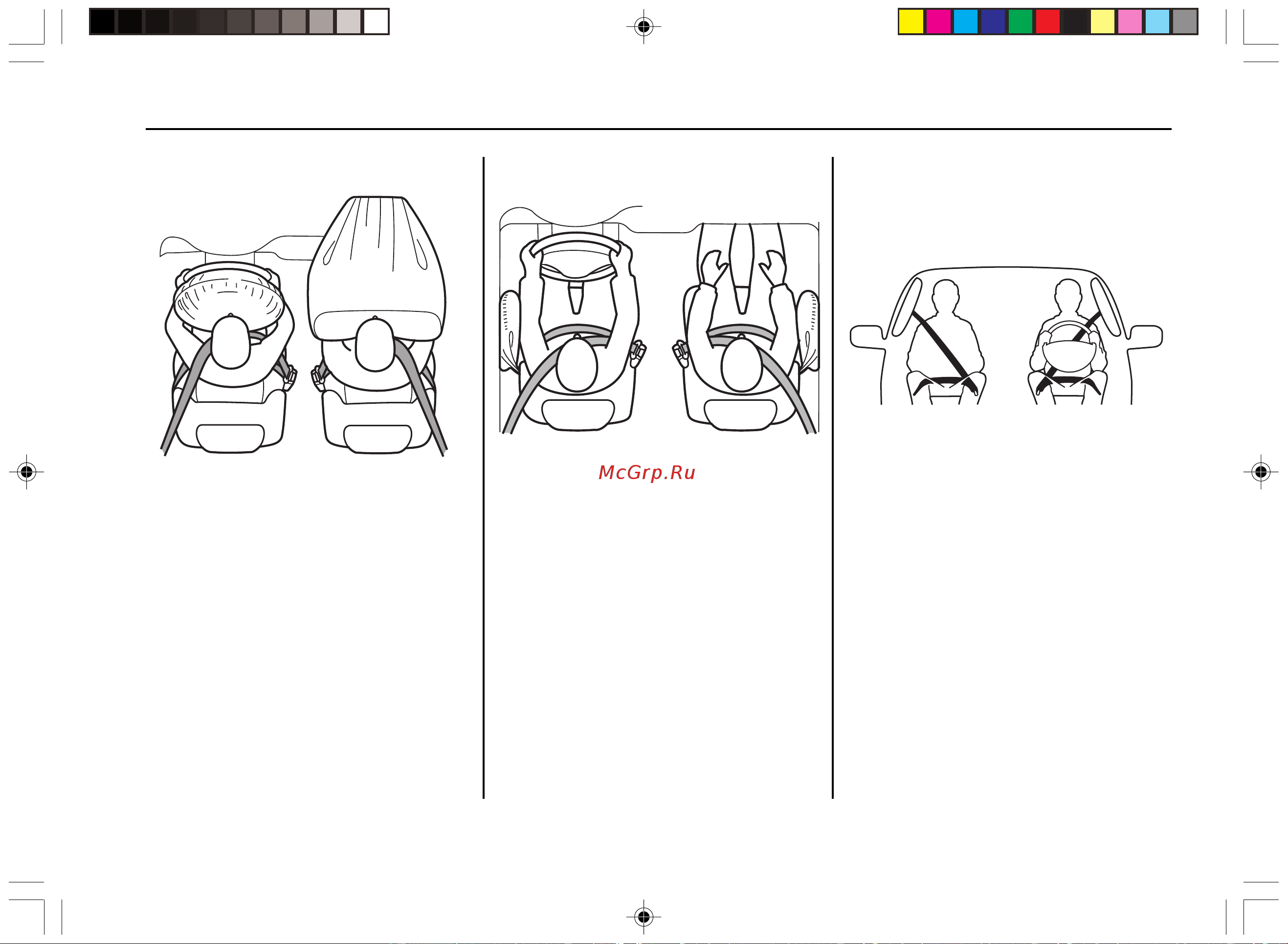
Task: Click the large inflated passenger airbag drawing
Action: pos(377,268)
